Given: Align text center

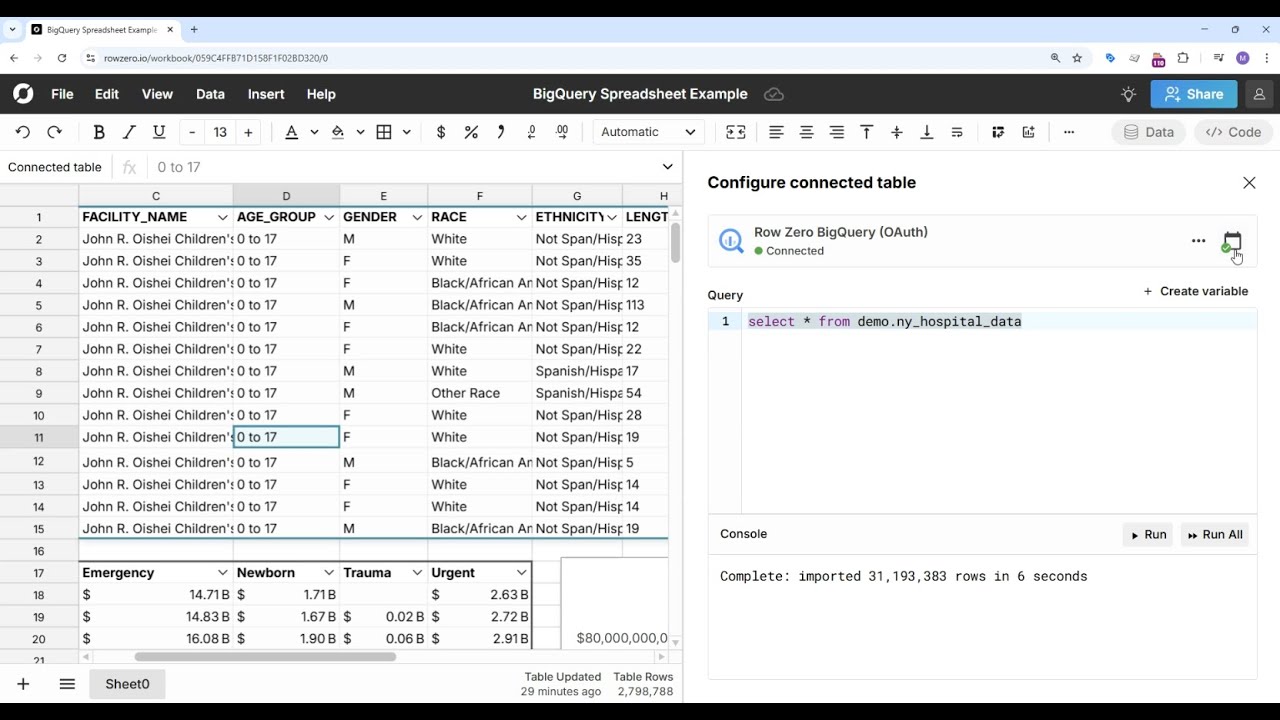Looking at the screenshot, I should pyautogui.click(x=806, y=132).
